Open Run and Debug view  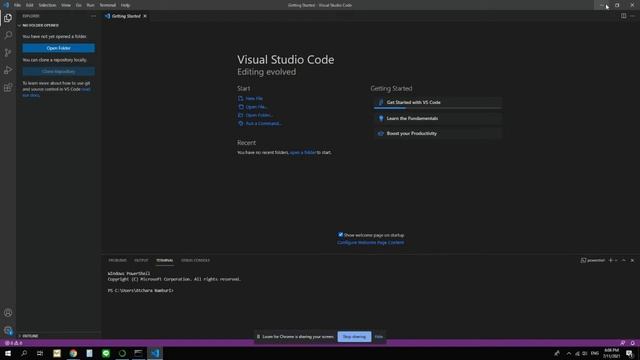(8, 70)
